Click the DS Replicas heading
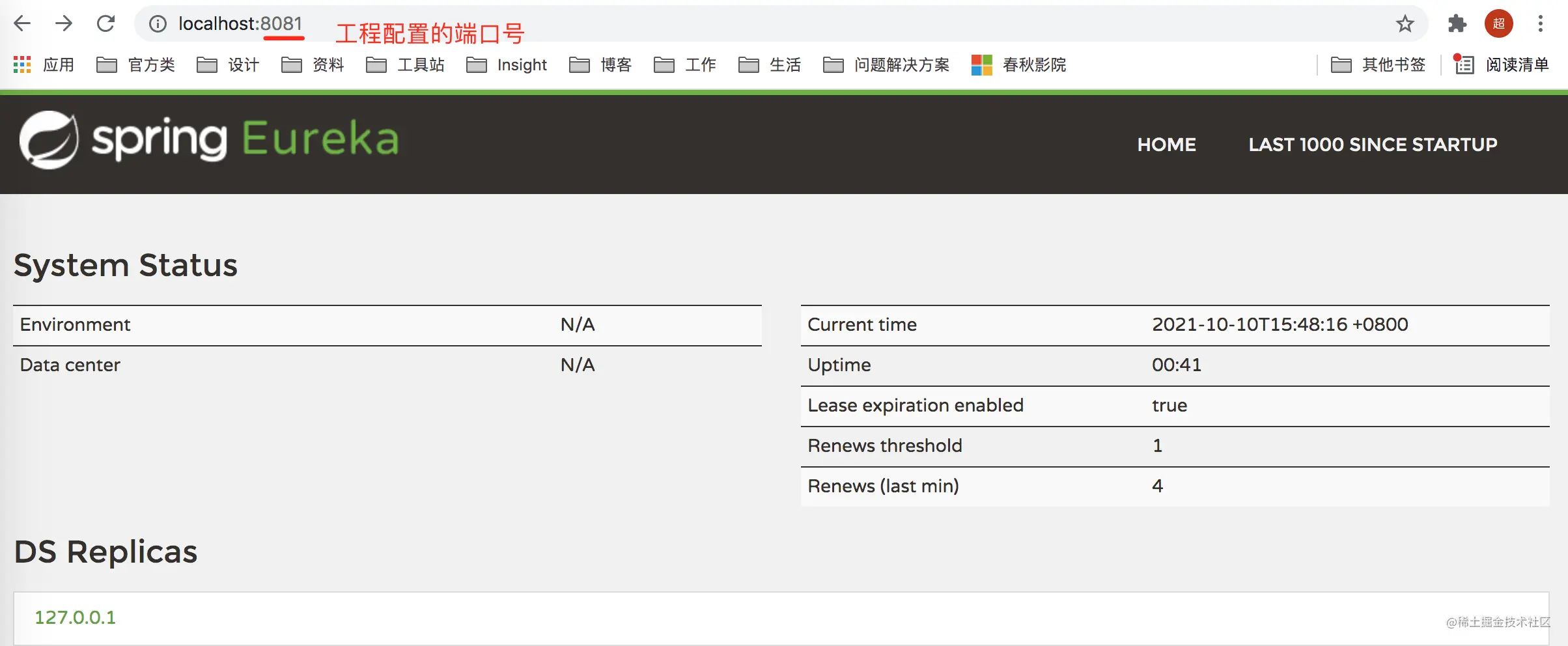1568x646 pixels. 105,552
